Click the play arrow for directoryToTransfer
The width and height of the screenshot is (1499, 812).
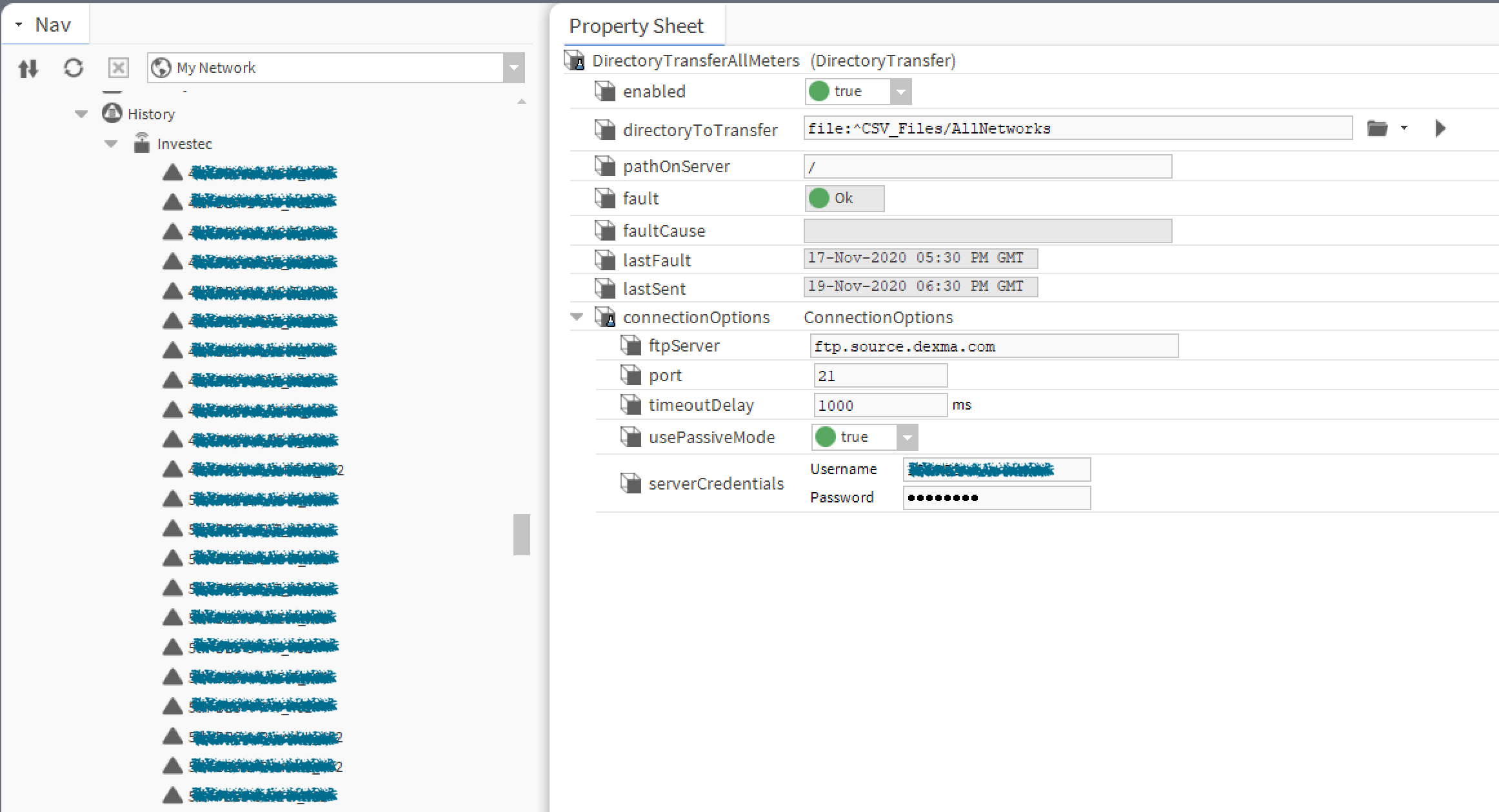[1440, 128]
